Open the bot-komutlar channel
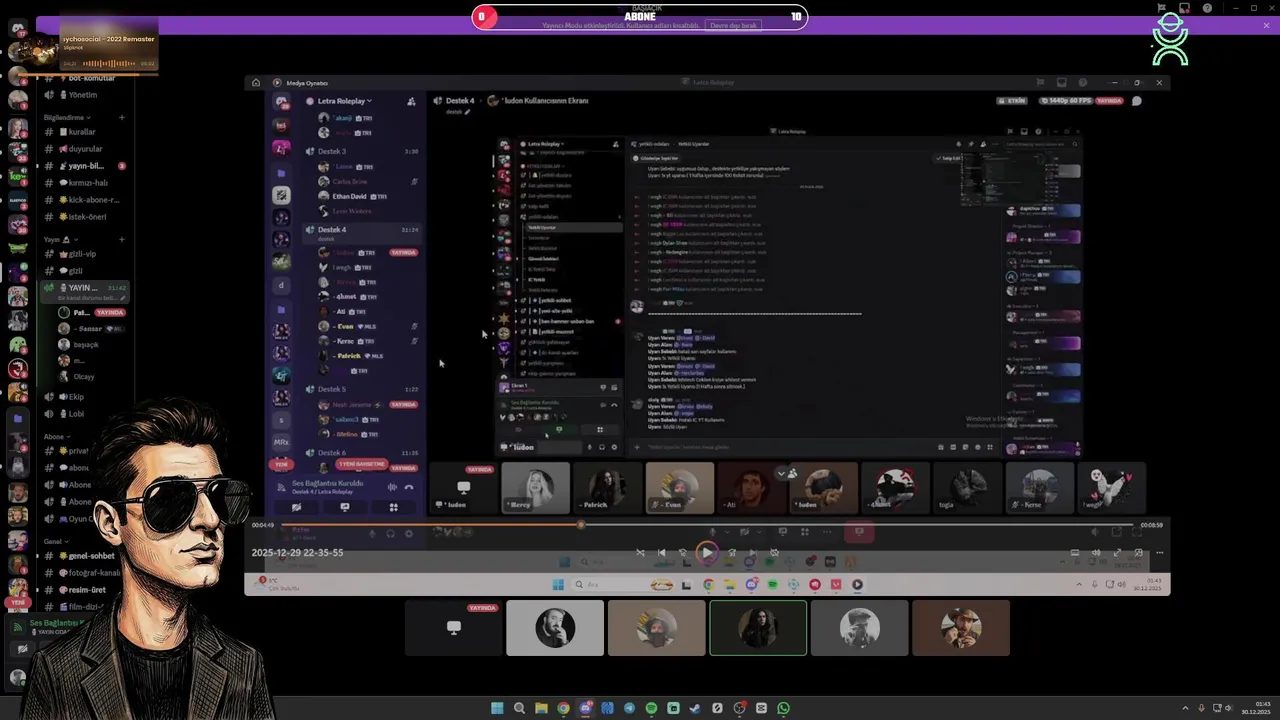 pos(85,78)
